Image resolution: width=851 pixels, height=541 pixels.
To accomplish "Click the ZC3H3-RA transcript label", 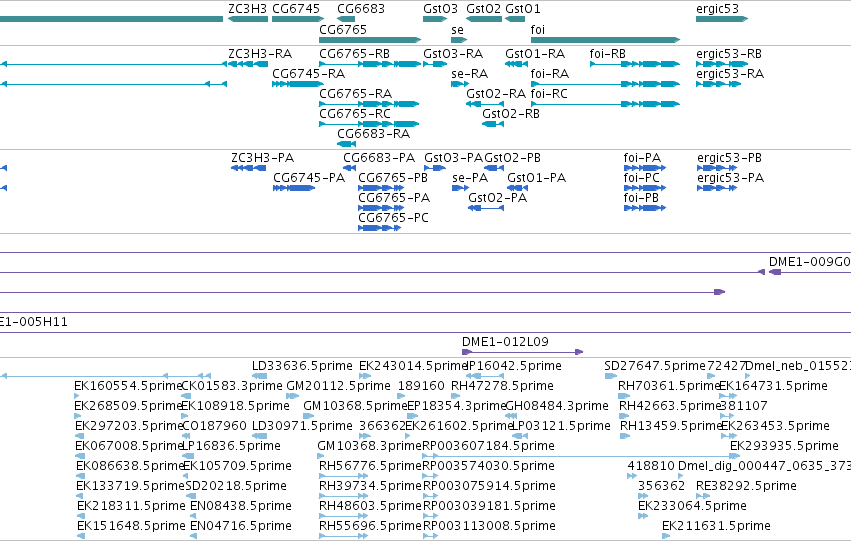I will point(260,54).
